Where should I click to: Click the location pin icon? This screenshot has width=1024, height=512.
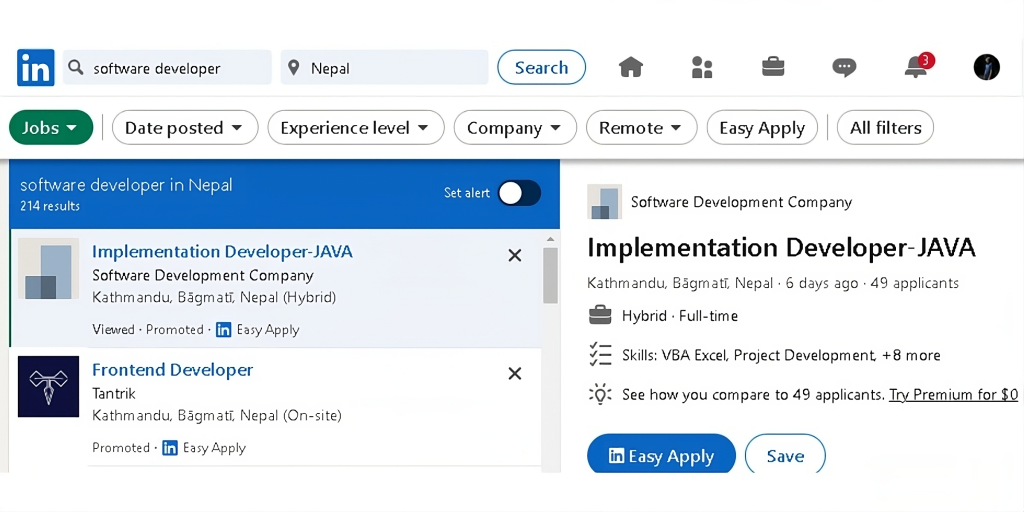tap(294, 67)
